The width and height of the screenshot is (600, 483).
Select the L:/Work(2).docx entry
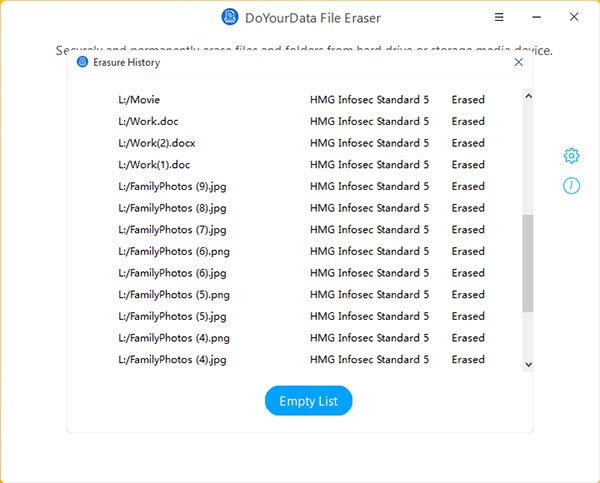point(156,143)
